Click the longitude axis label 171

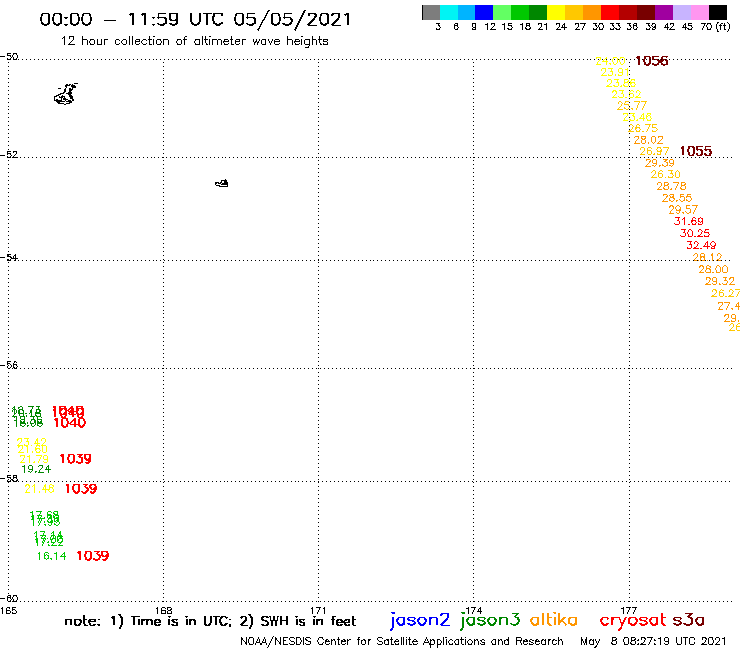[319, 611]
